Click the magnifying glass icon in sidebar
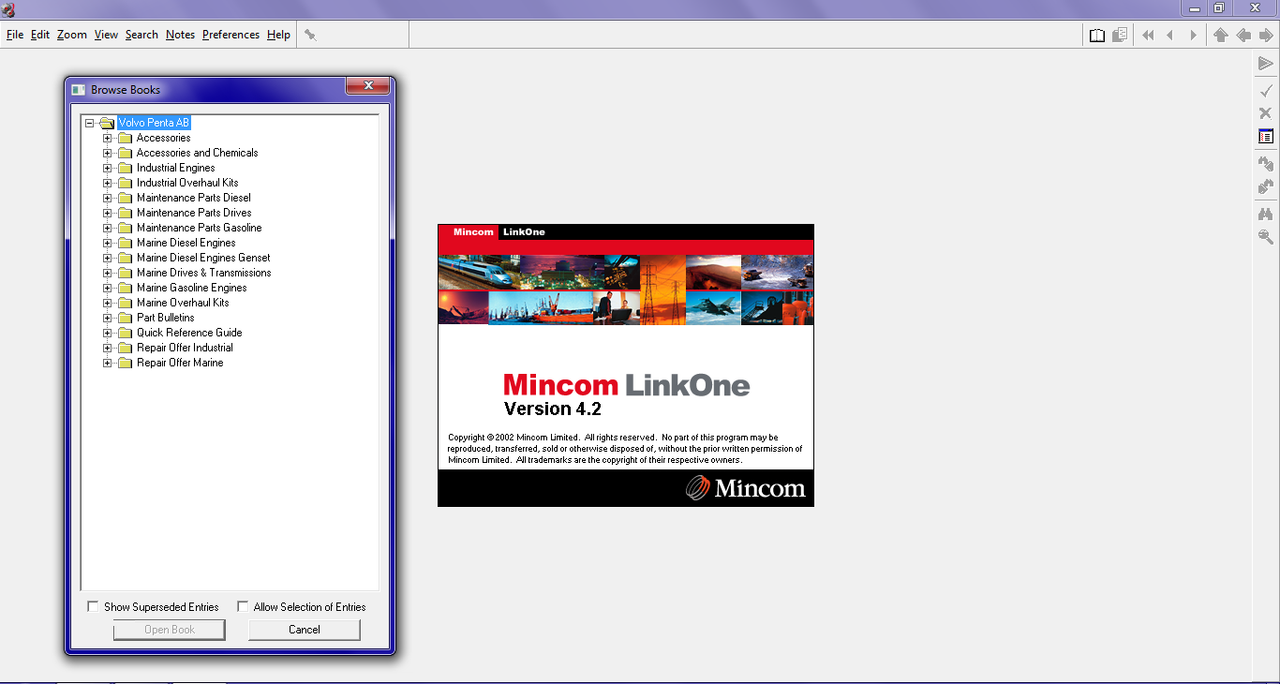This screenshot has width=1280, height=684. coord(1266,237)
